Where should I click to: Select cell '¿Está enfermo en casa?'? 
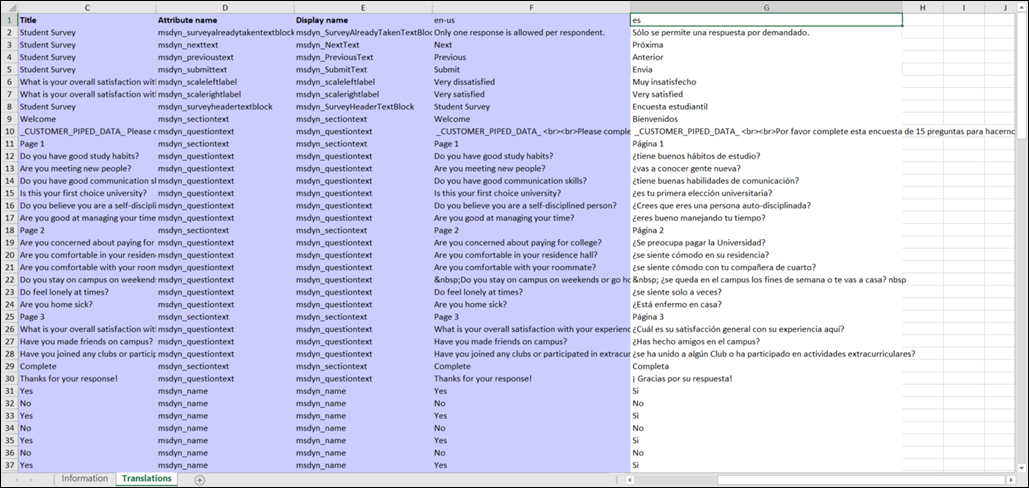coord(766,304)
